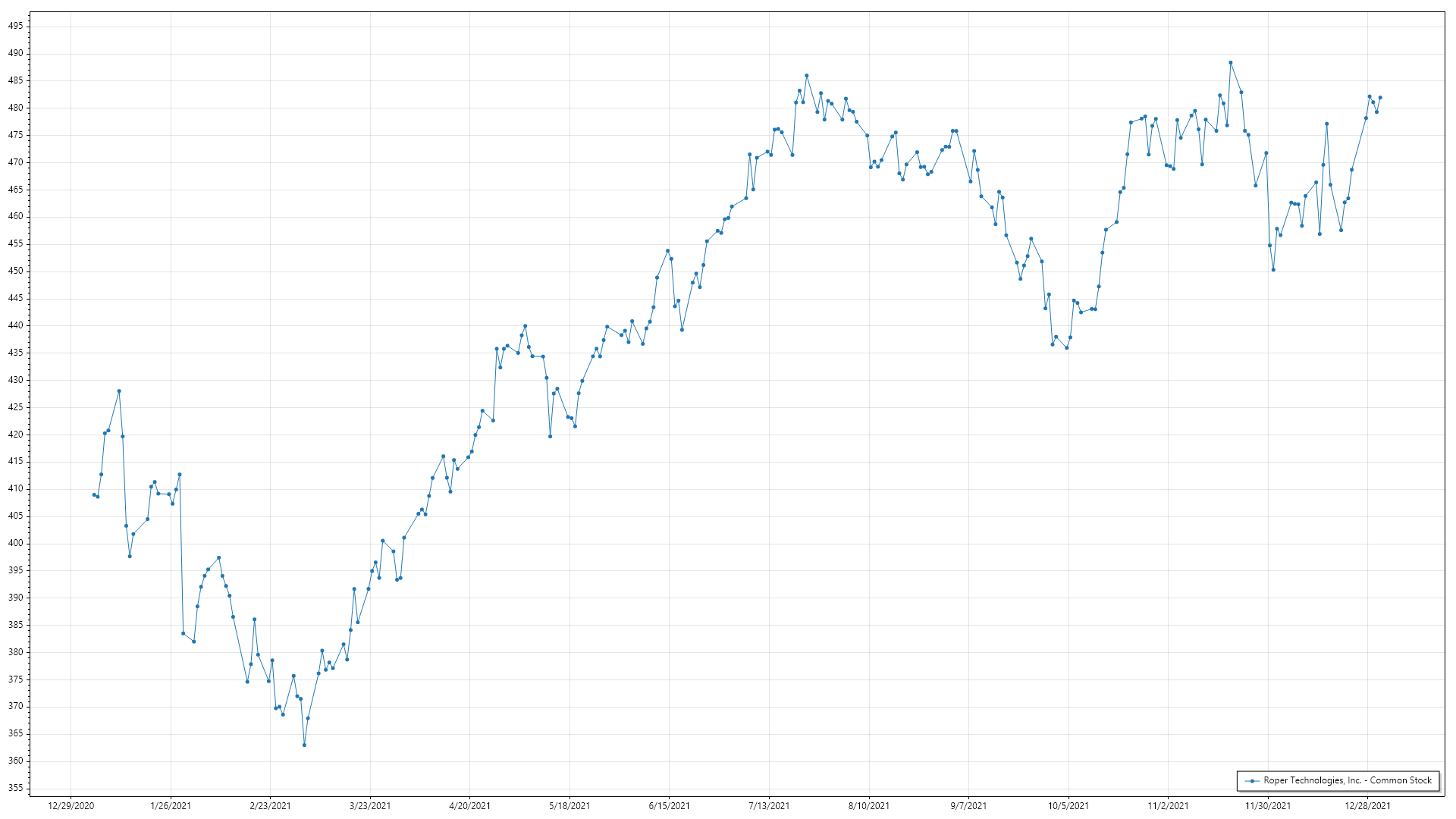Click the January peak data point at 428
Image resolution: width=1456 pixels, height=819 pixels.
tap(119, 391)
